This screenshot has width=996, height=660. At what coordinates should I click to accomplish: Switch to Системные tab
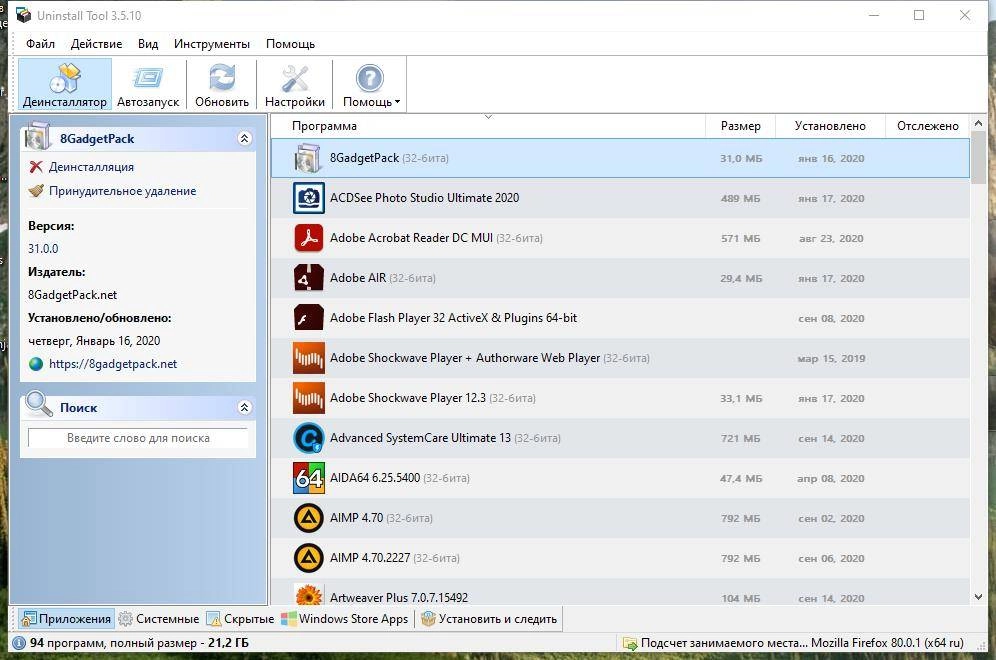click(x=159, y=619)
